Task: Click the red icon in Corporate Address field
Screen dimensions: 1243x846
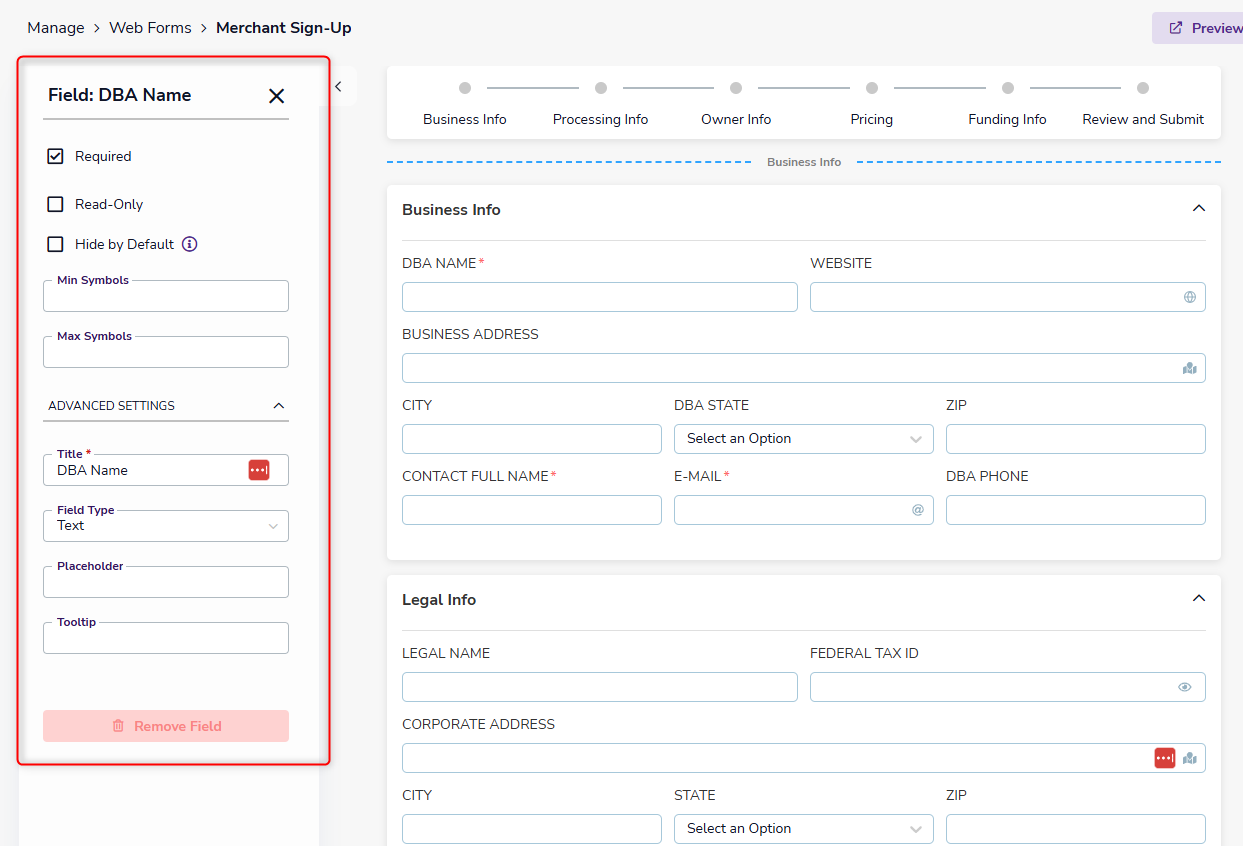Action: [x=1165, y=758]
